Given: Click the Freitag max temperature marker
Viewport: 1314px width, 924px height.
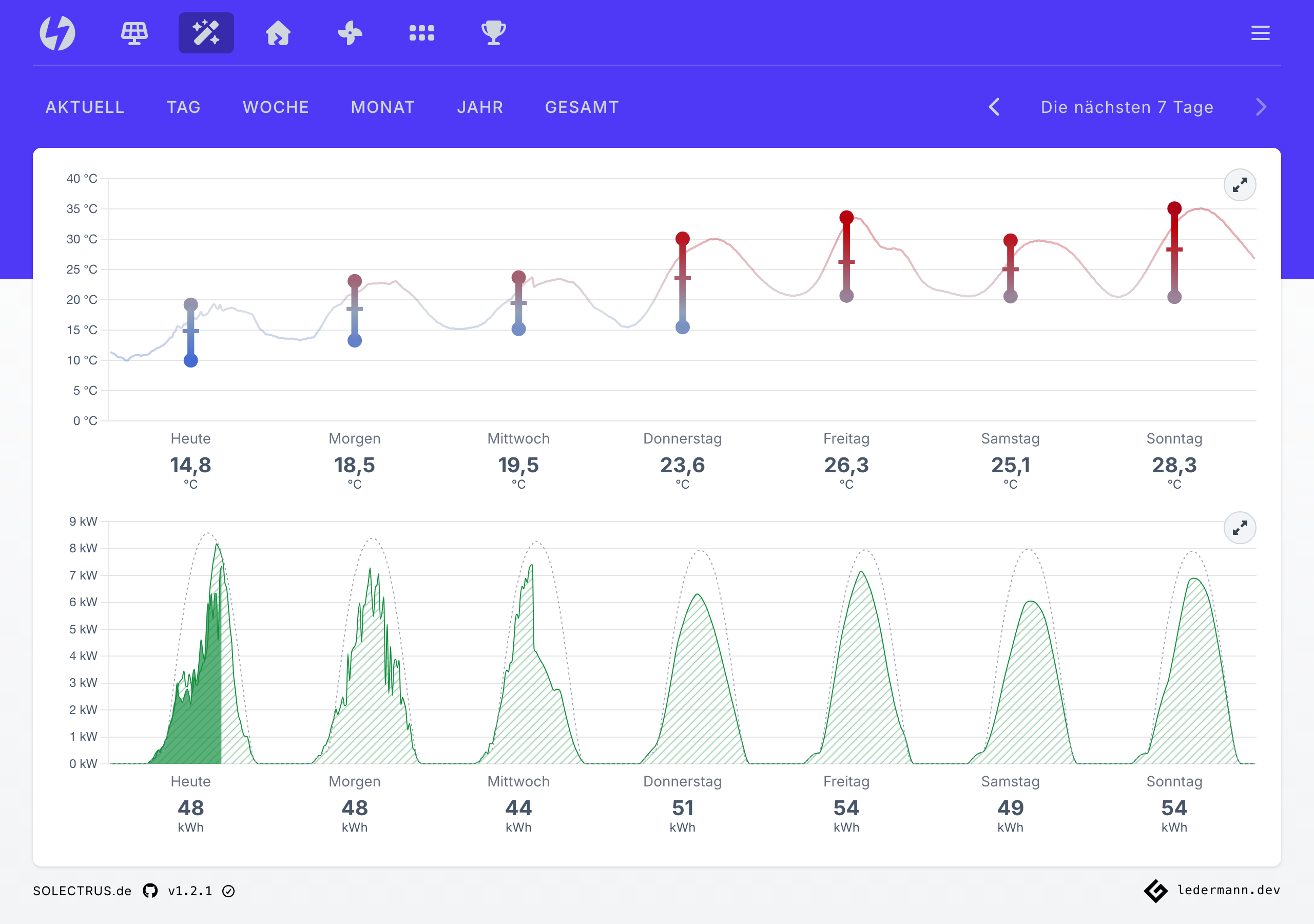Looking at the screenshot, I should (846, 218).
